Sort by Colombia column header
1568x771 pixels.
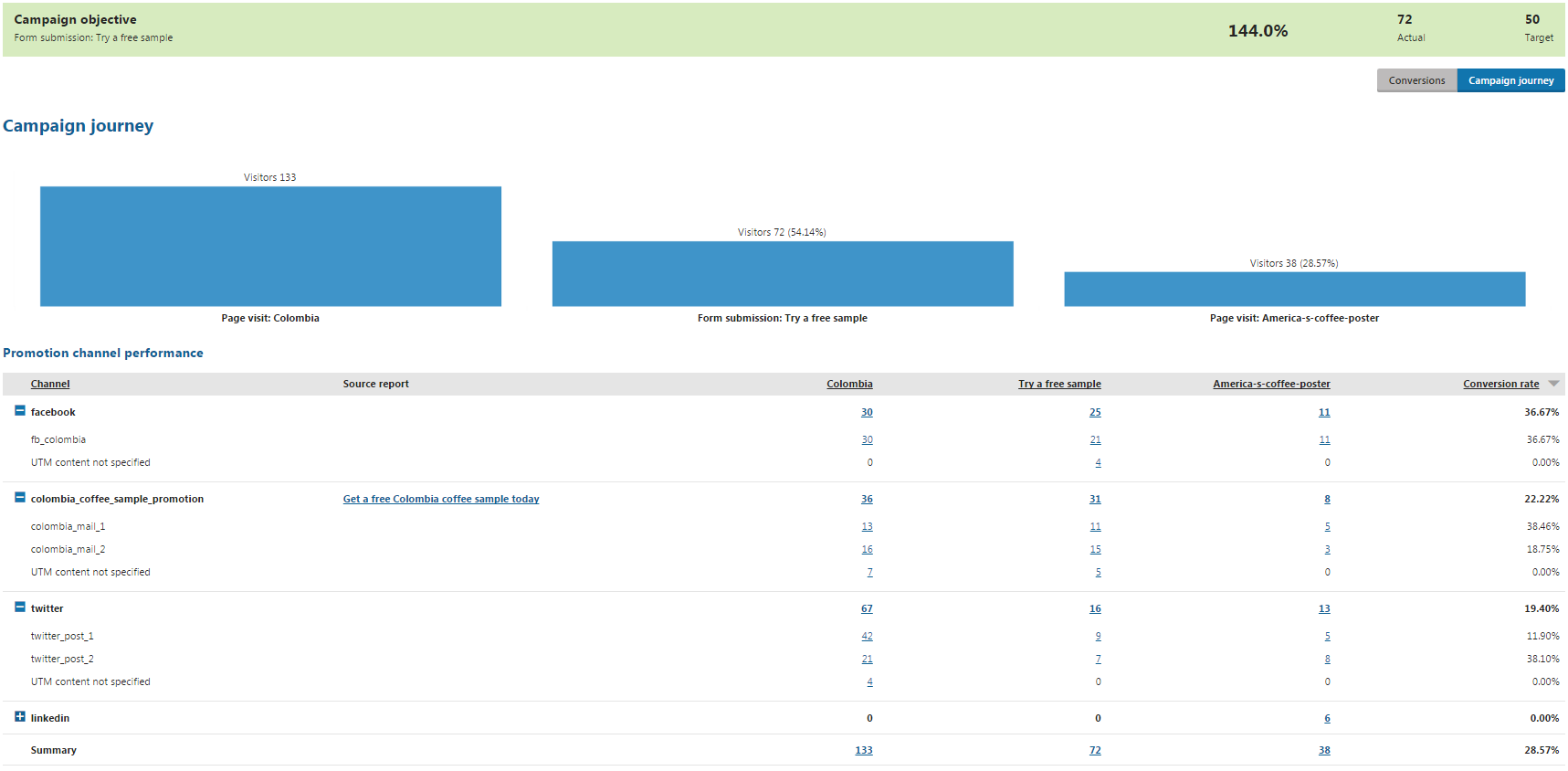point(848,384)
